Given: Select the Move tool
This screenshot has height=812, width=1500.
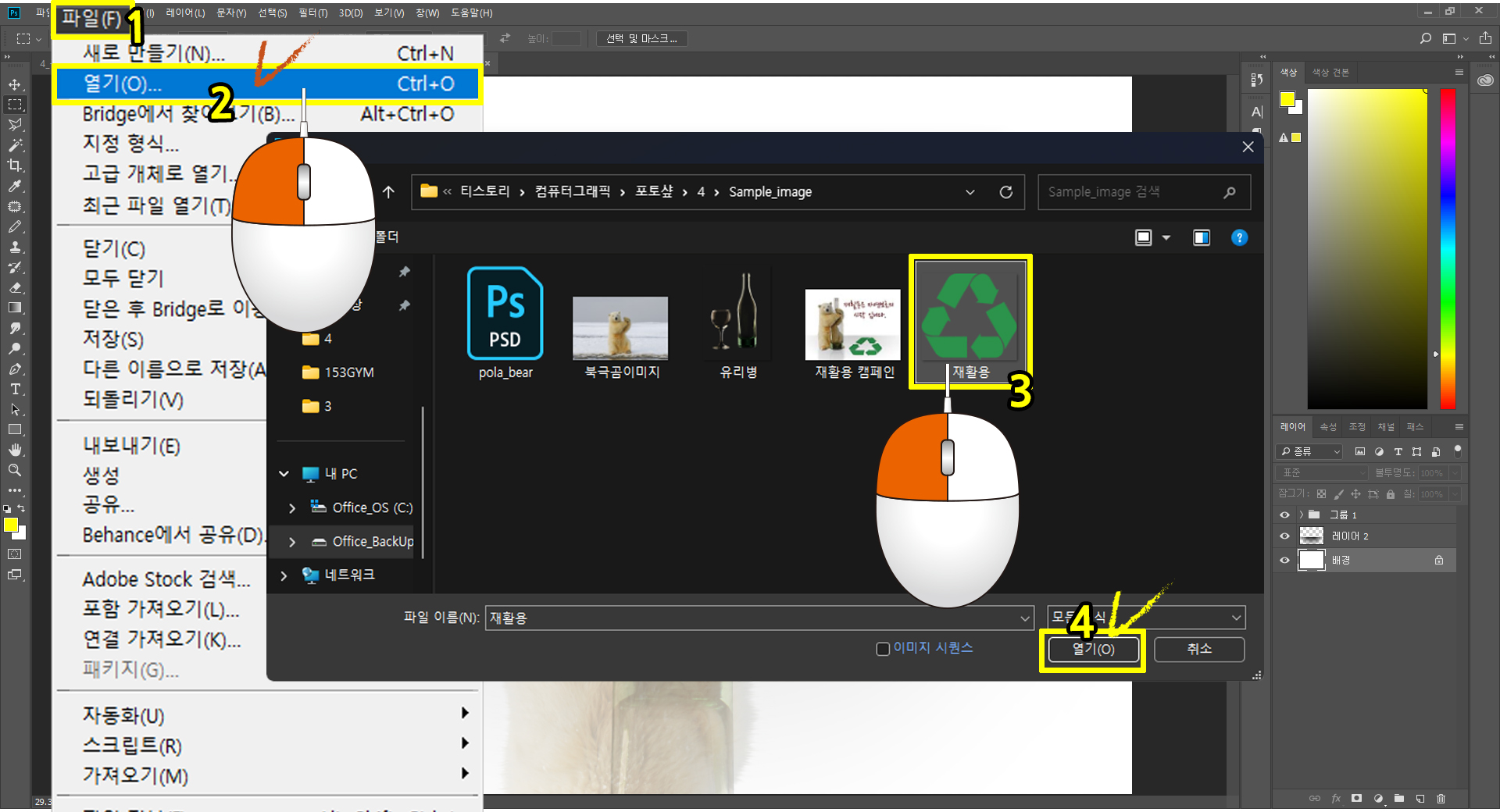Looking at the screenshot, I should [15, 84].
